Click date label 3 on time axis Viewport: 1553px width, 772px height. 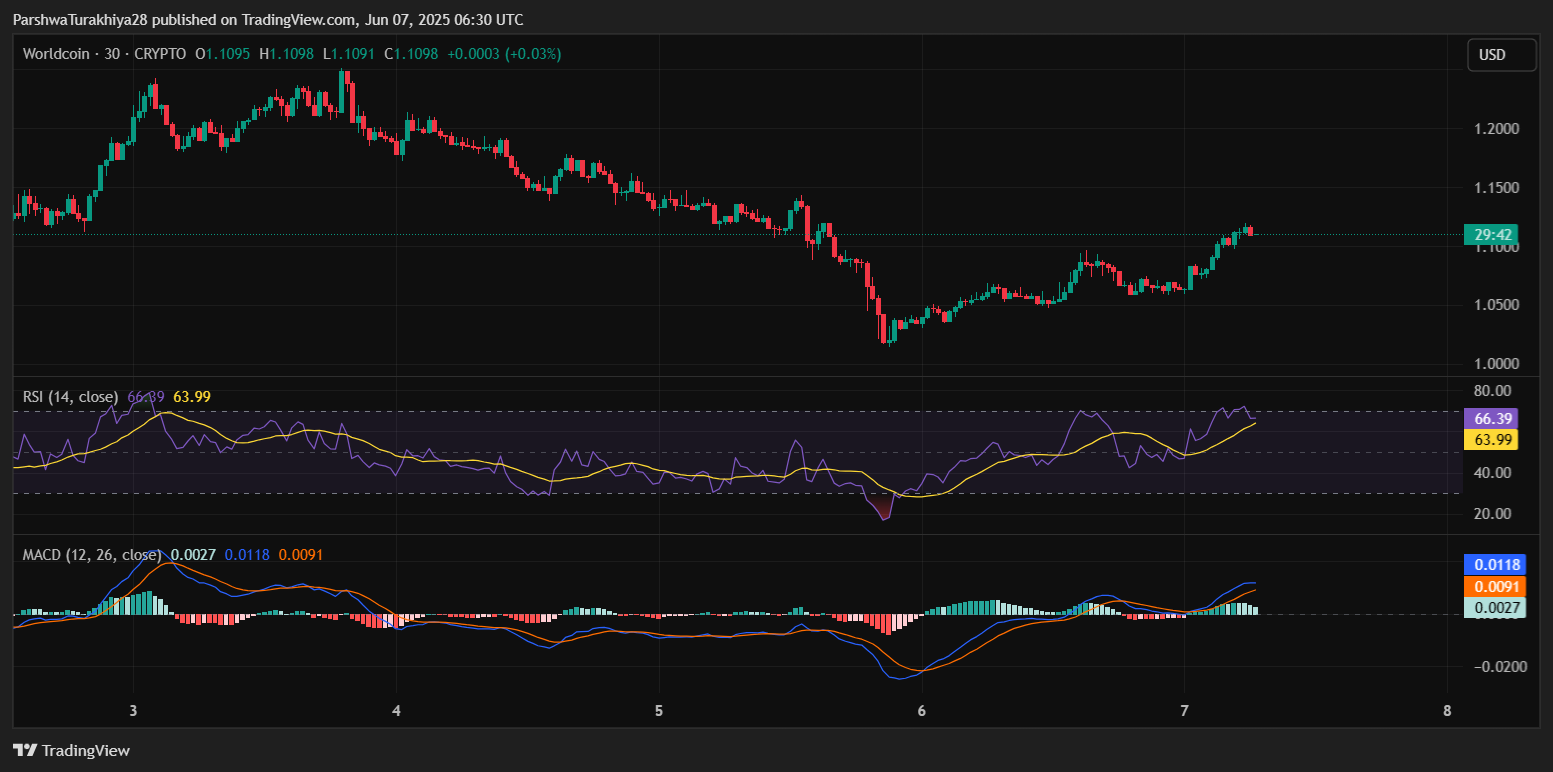[x=133, y=711]
